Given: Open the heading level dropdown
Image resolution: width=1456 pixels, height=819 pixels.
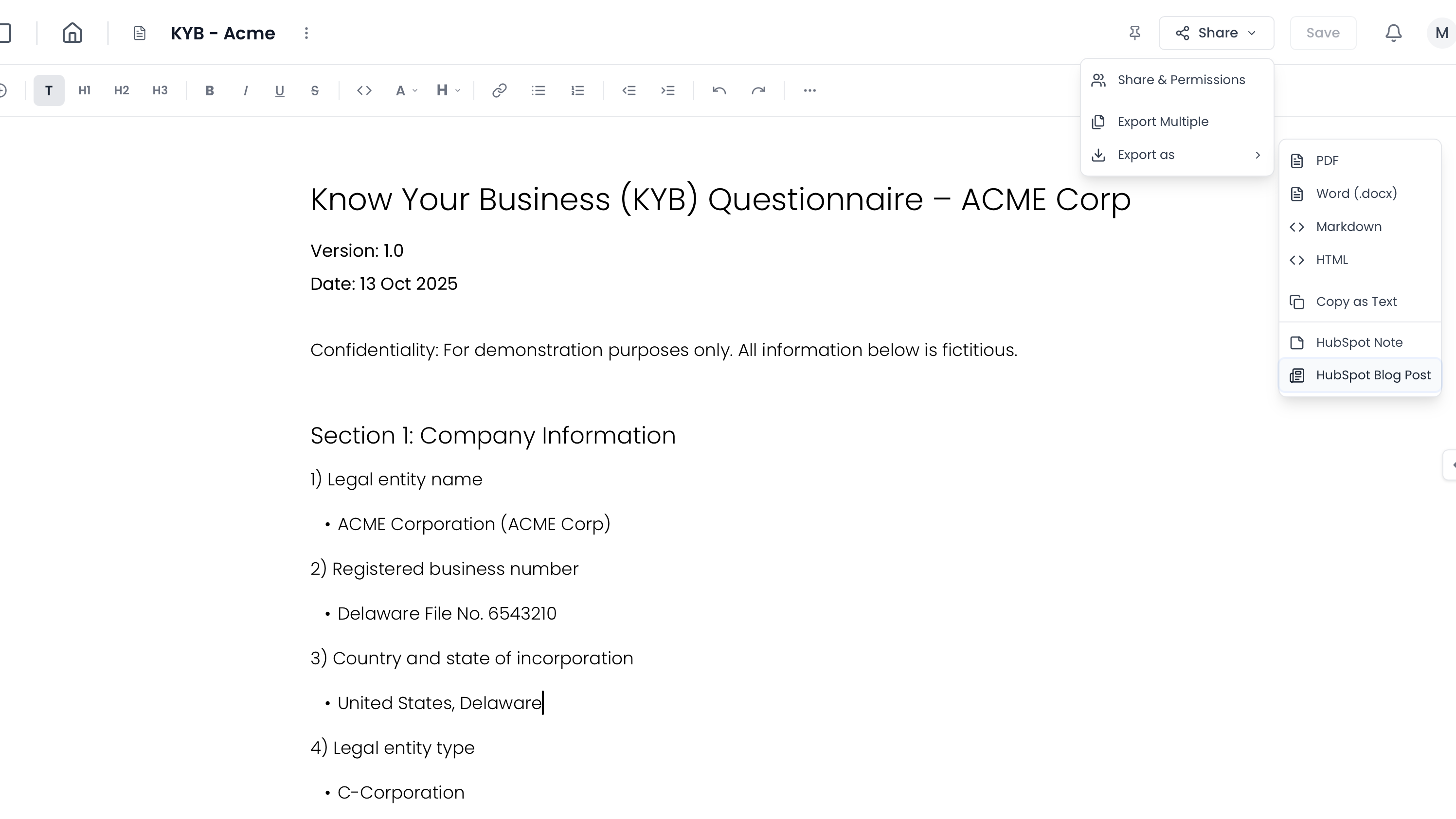Looking at the screenshot, I should tap(447, 90).
